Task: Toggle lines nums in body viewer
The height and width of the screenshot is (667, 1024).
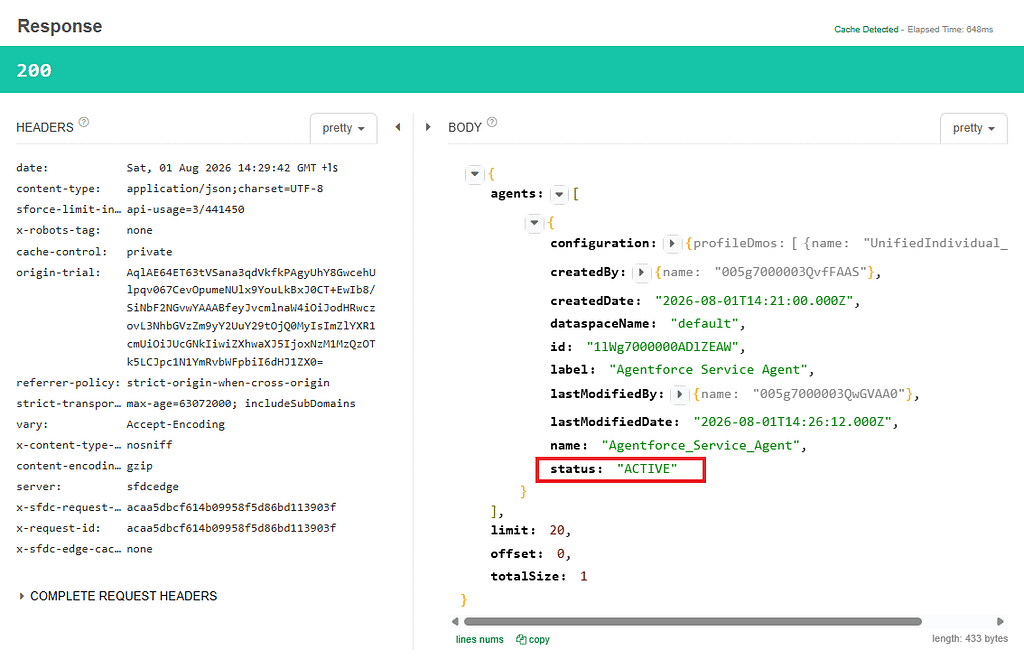Action: tap(479, 640)
